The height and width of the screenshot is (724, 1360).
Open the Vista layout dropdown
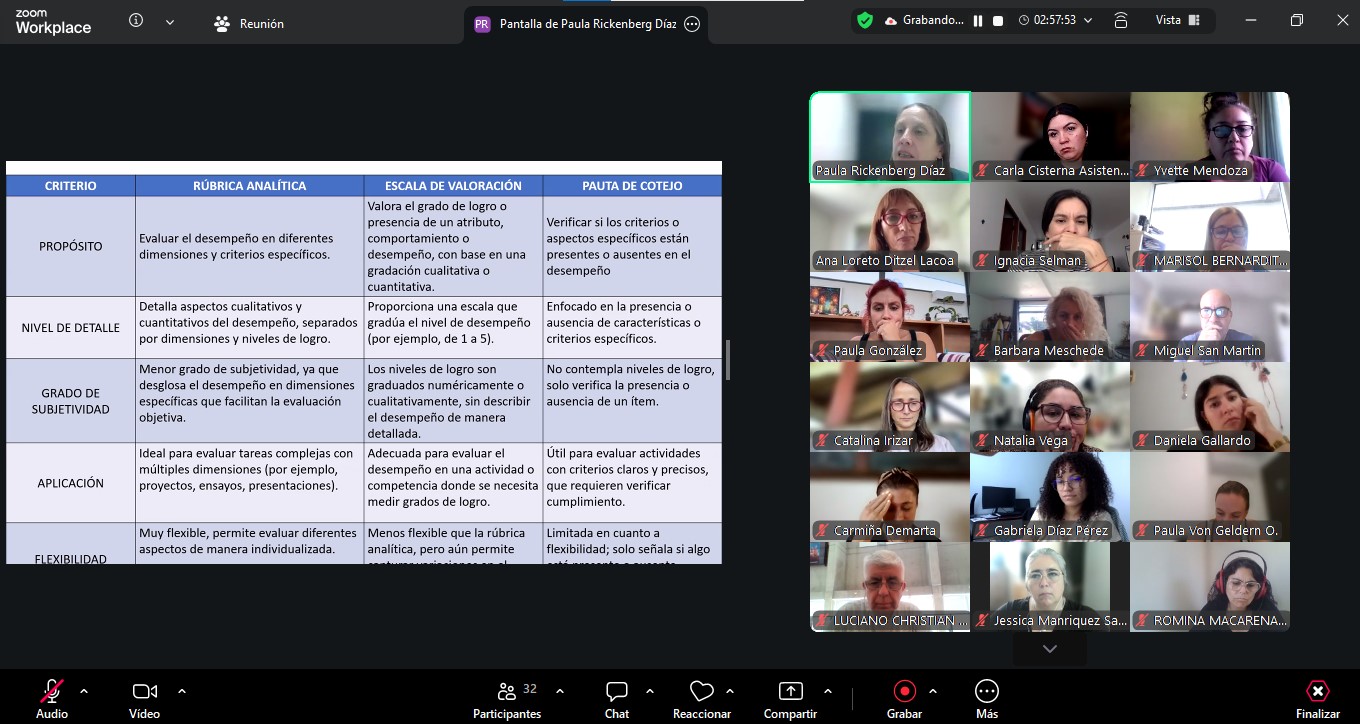tap(1178, 20)
